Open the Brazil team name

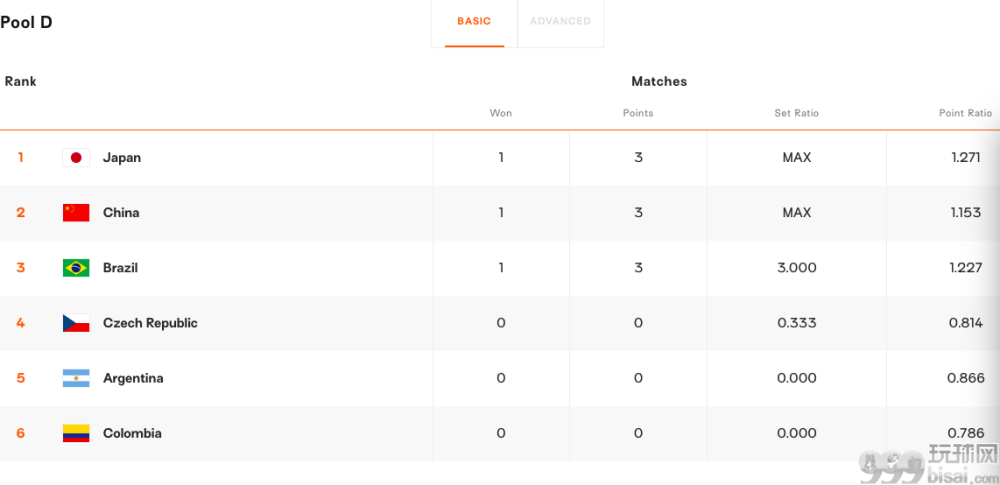tap(121, 268)
